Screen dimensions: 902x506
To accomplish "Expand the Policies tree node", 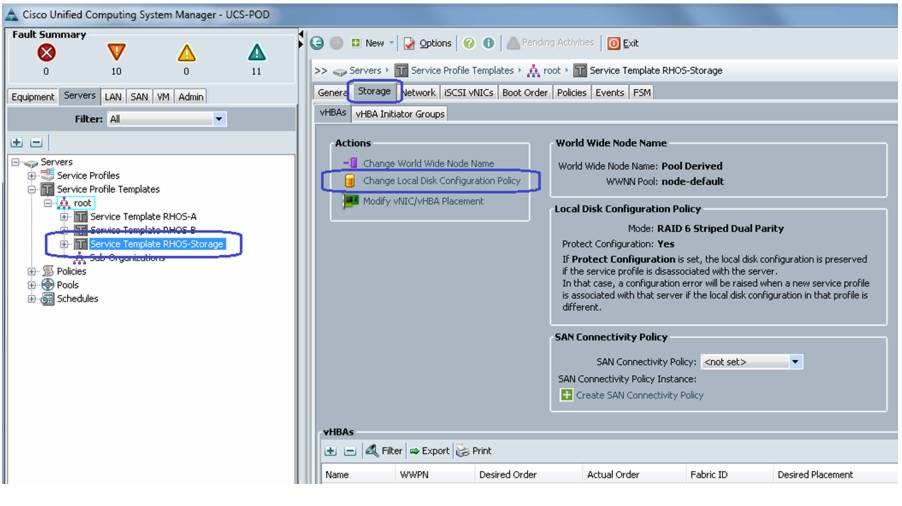I will coord(32,271).
